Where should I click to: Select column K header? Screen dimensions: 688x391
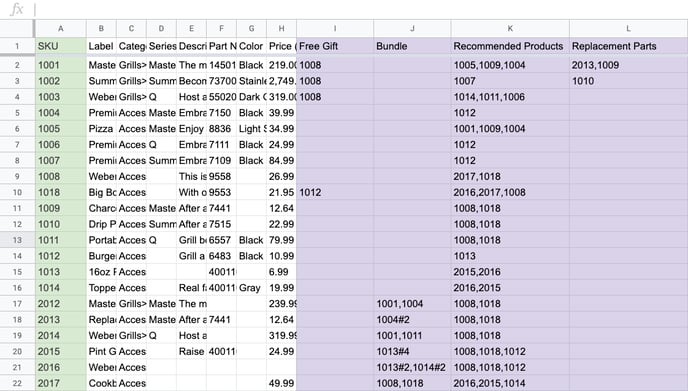510,29
